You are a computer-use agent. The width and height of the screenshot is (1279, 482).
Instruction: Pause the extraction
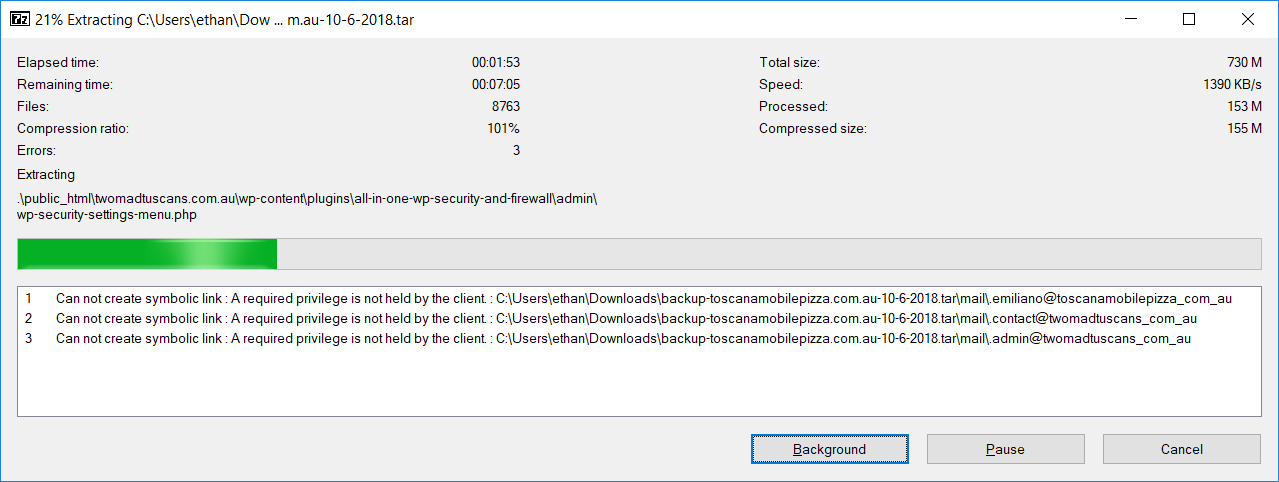click(x=1005, y=449)
